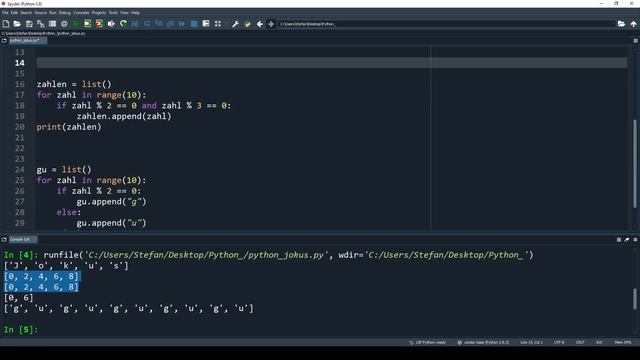The height and width of the screenshot is (360, 640).
Task: Run file with green play button
Action: 76,24
